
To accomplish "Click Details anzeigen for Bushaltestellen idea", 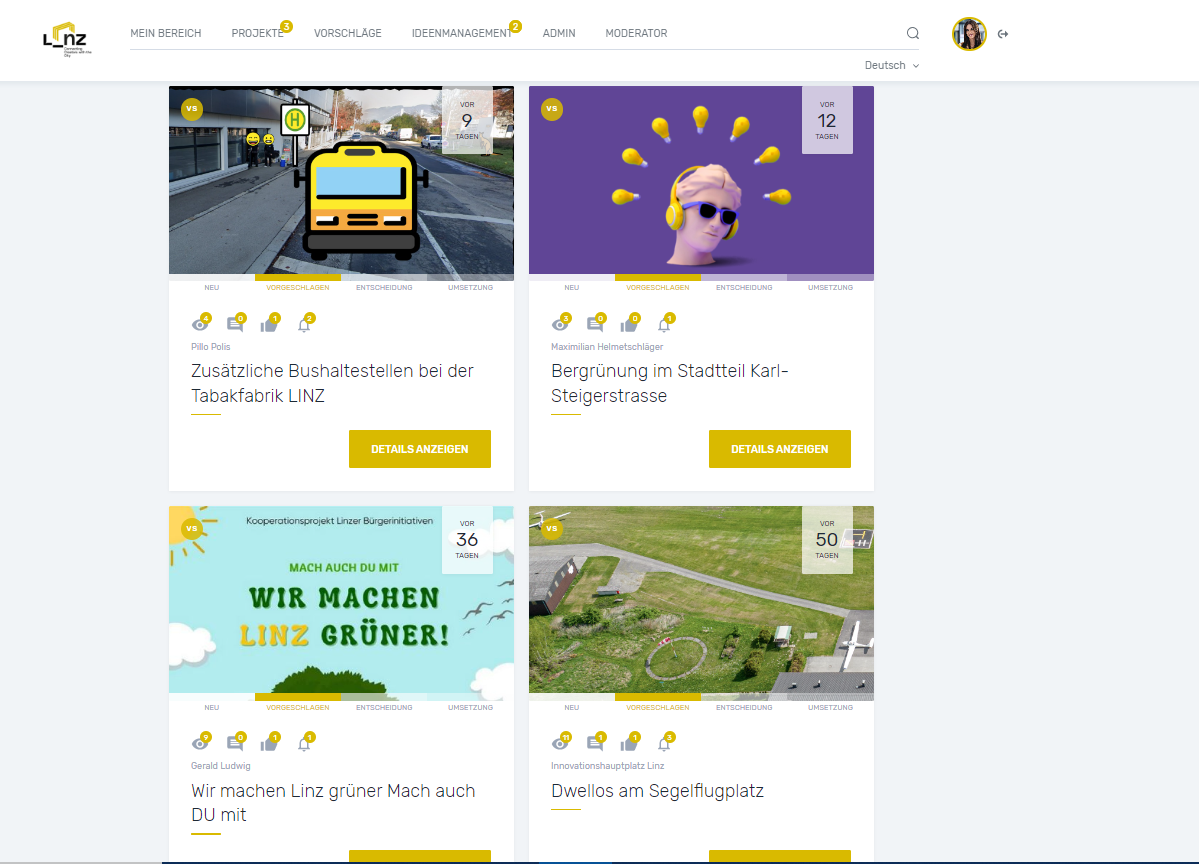I will [x=420, y=449].
